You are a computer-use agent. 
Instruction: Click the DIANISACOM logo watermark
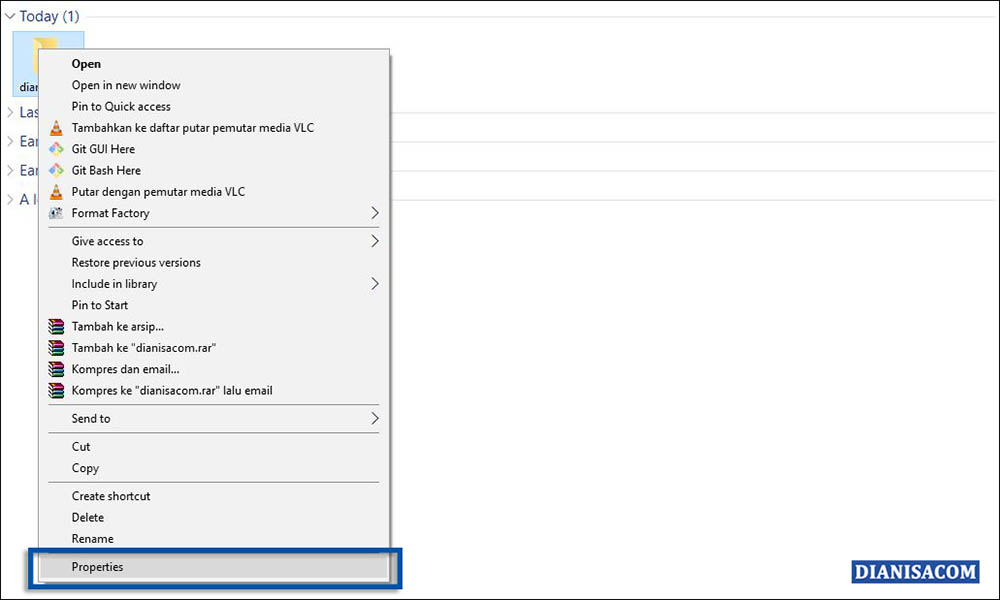[x=914, y=572]
